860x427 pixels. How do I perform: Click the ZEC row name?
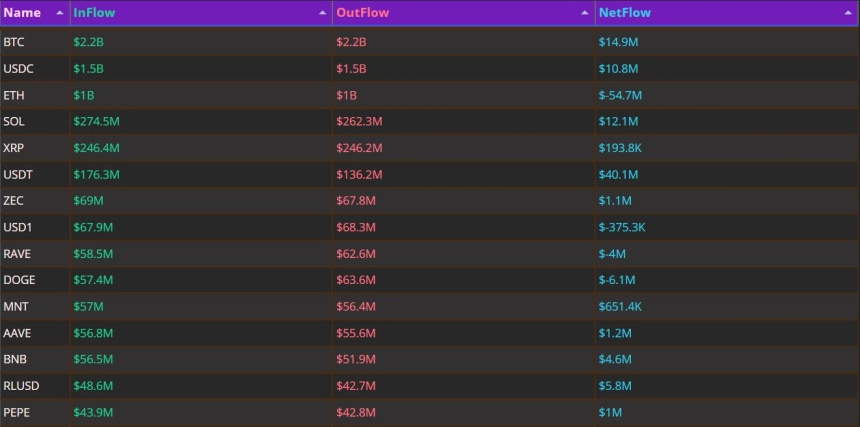pos(14,201)
